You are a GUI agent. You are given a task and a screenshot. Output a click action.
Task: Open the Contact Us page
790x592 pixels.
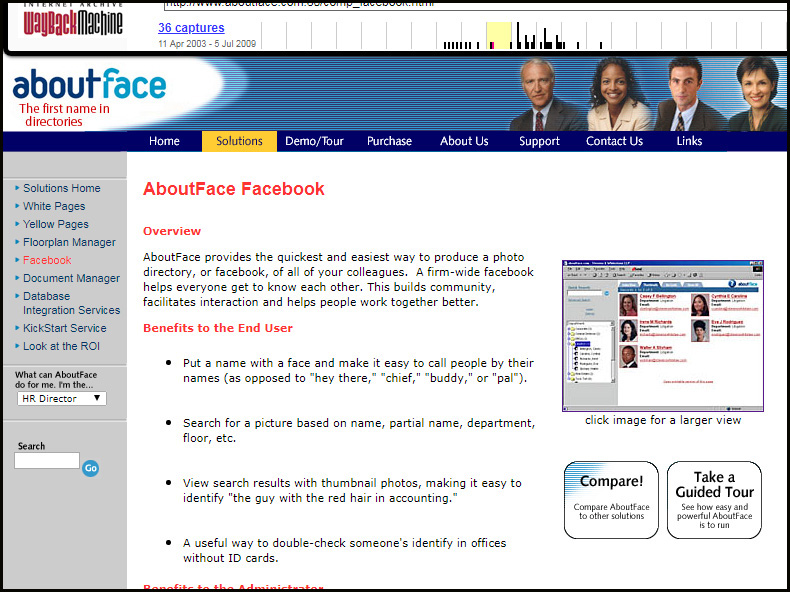[x=614, y=141]
